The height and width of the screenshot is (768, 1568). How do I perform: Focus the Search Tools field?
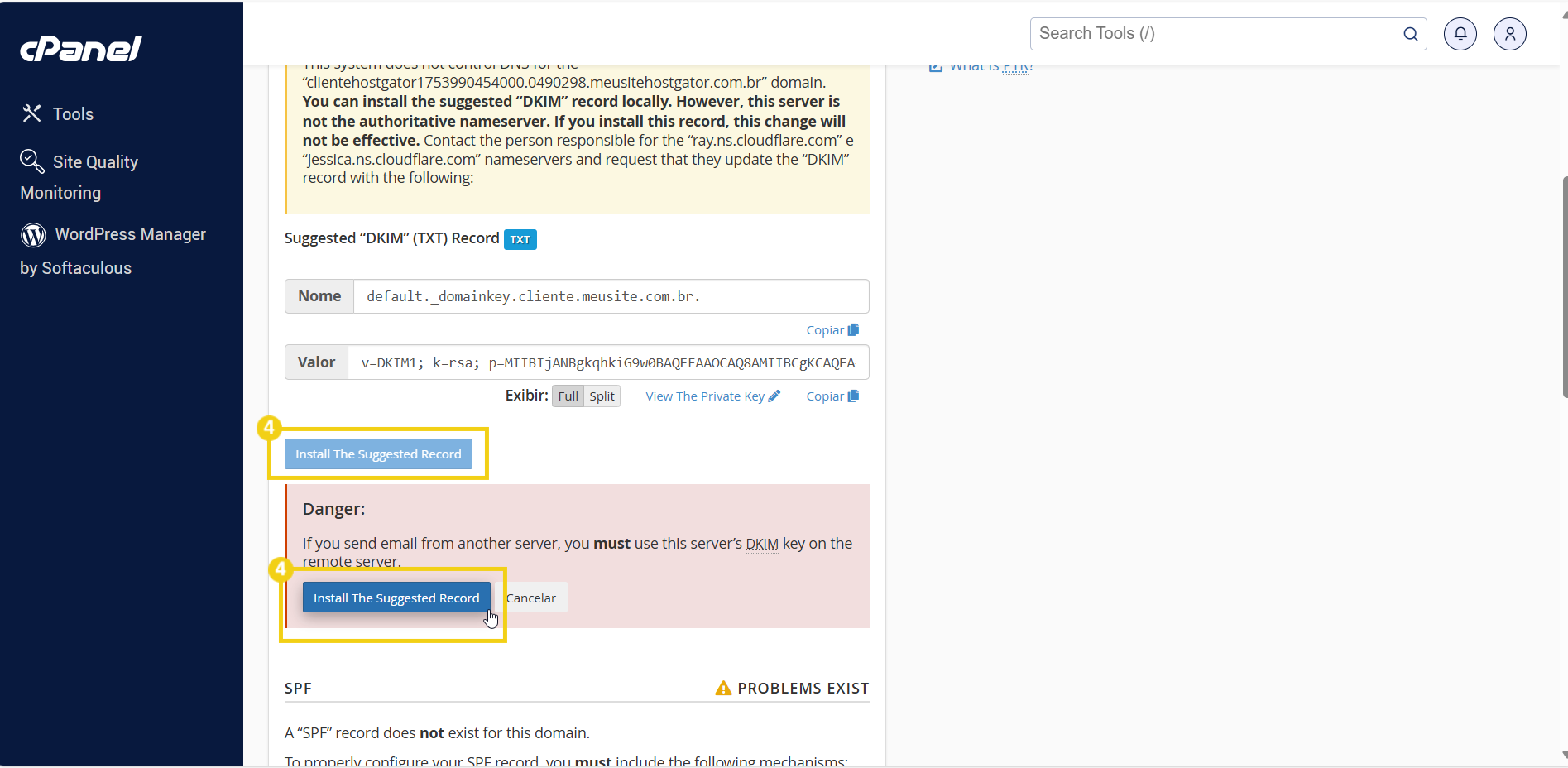(1228, 34)
